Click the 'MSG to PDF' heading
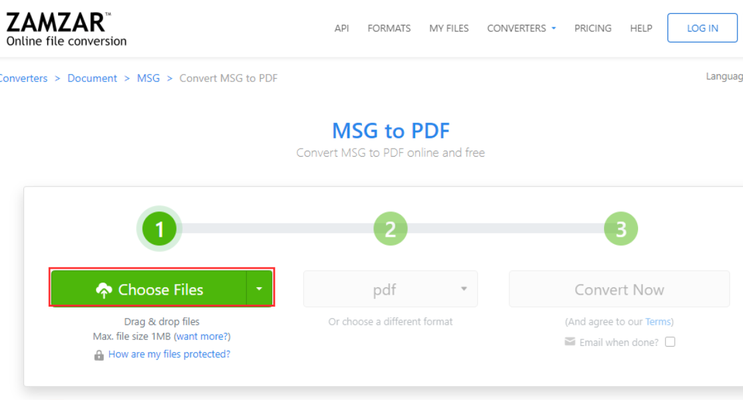 390,131
